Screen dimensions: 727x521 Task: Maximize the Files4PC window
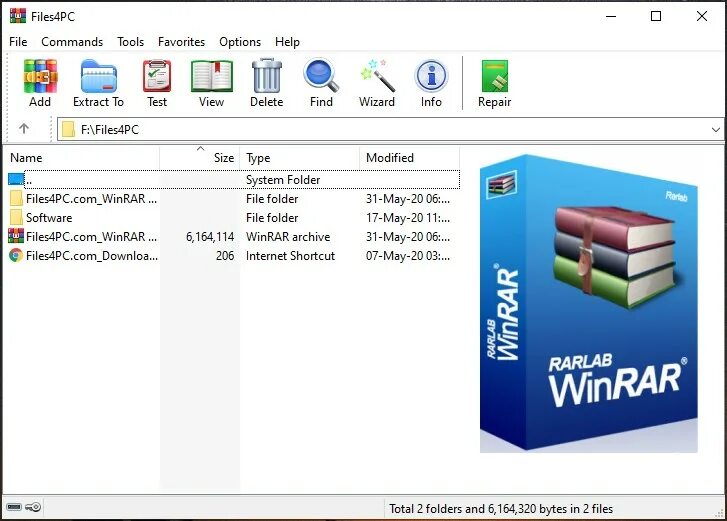656,16
